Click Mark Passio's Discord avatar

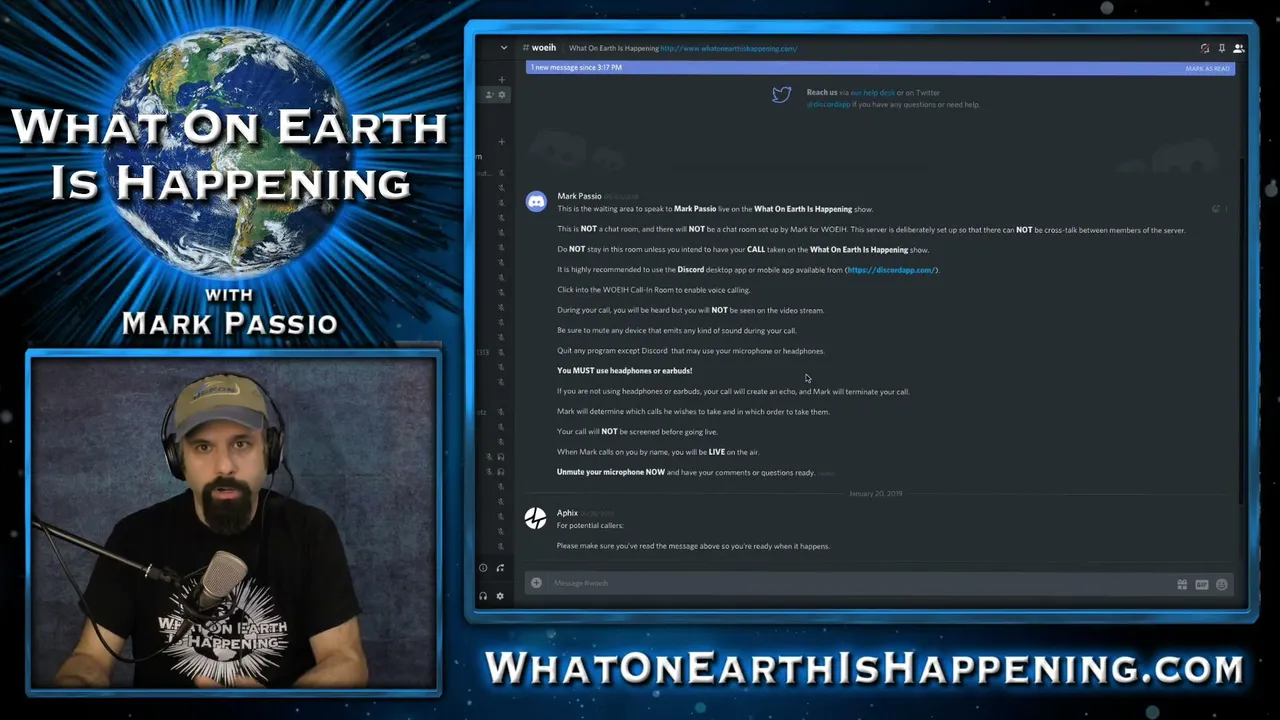tap(536, 202)
